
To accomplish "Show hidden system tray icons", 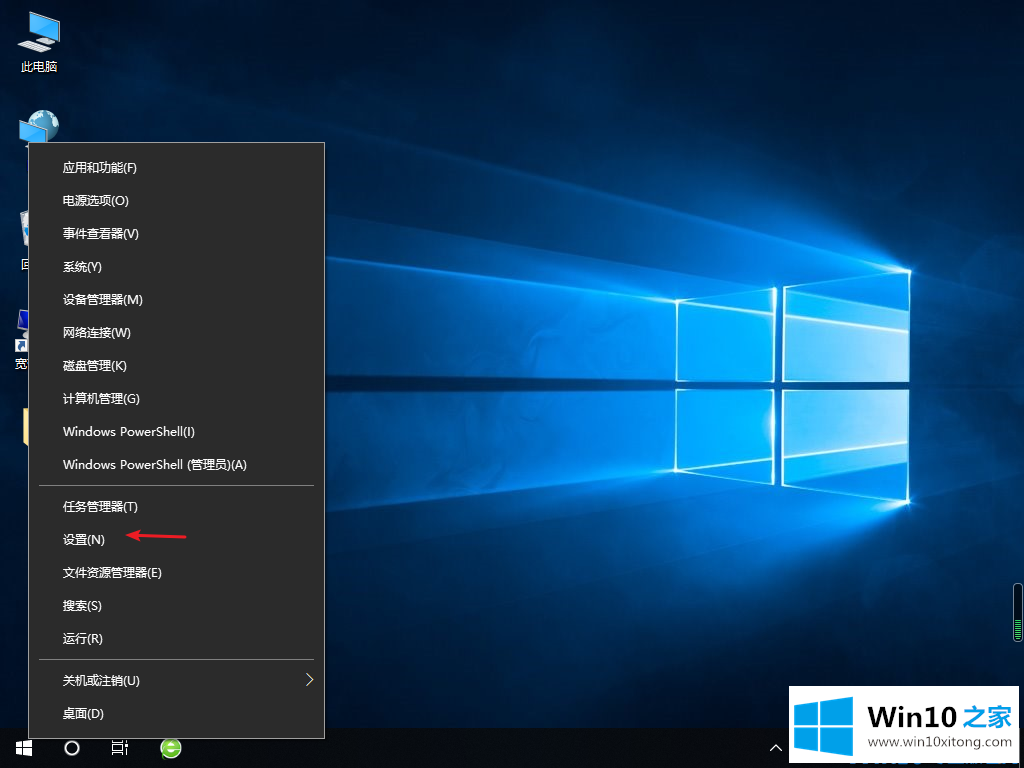I will (775, 748).
